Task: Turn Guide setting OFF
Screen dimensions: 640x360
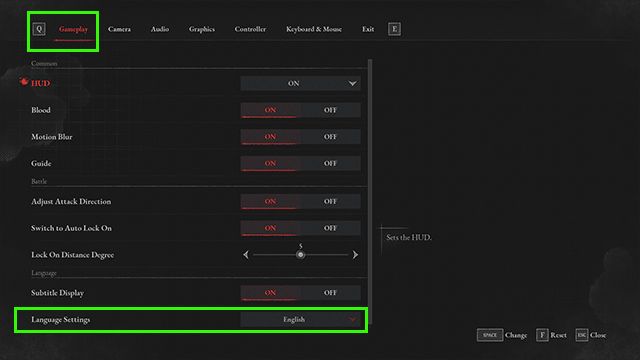Action: [x=330, y=163]
